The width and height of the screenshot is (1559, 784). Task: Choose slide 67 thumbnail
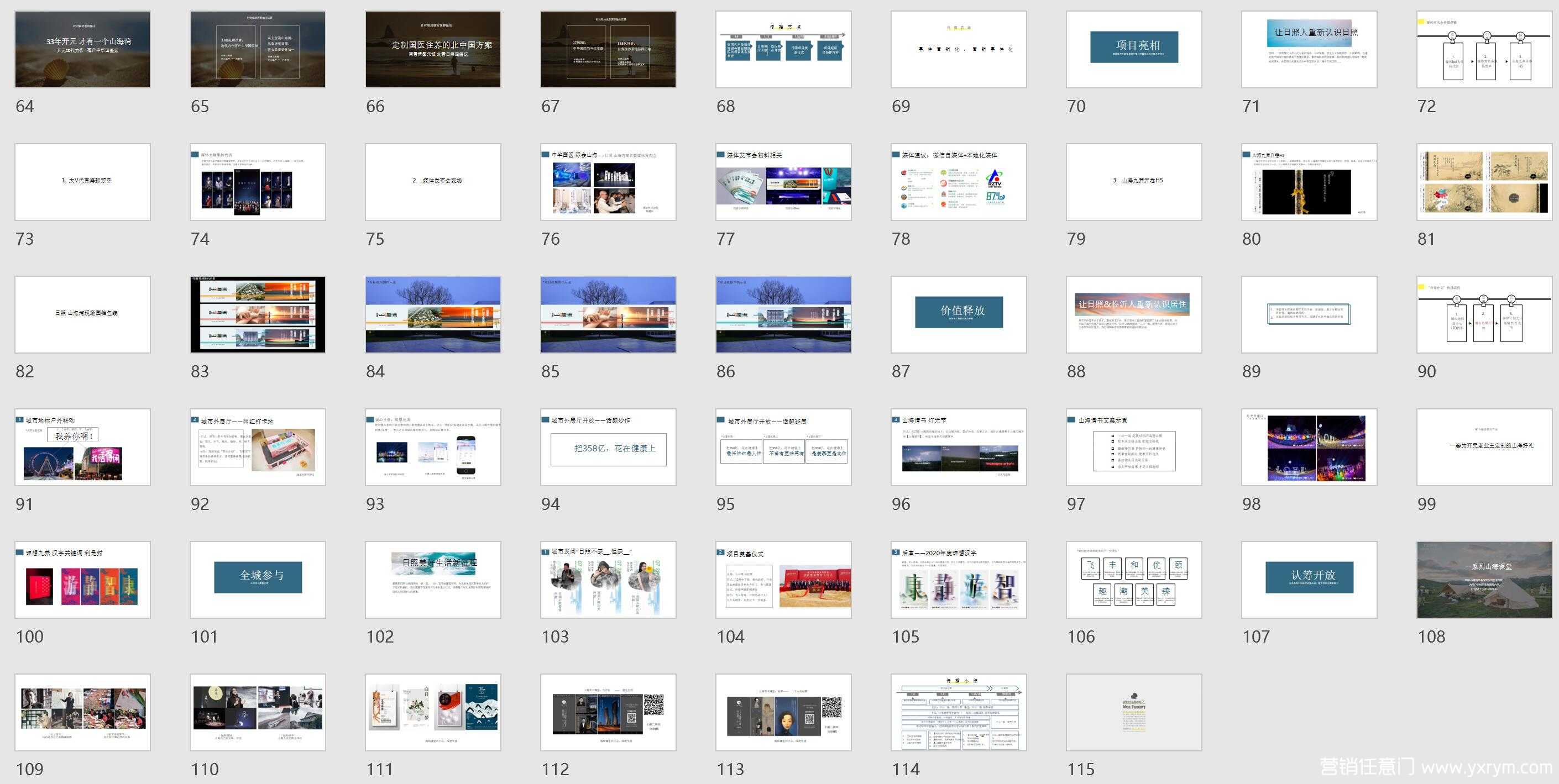tap(608, 49)
